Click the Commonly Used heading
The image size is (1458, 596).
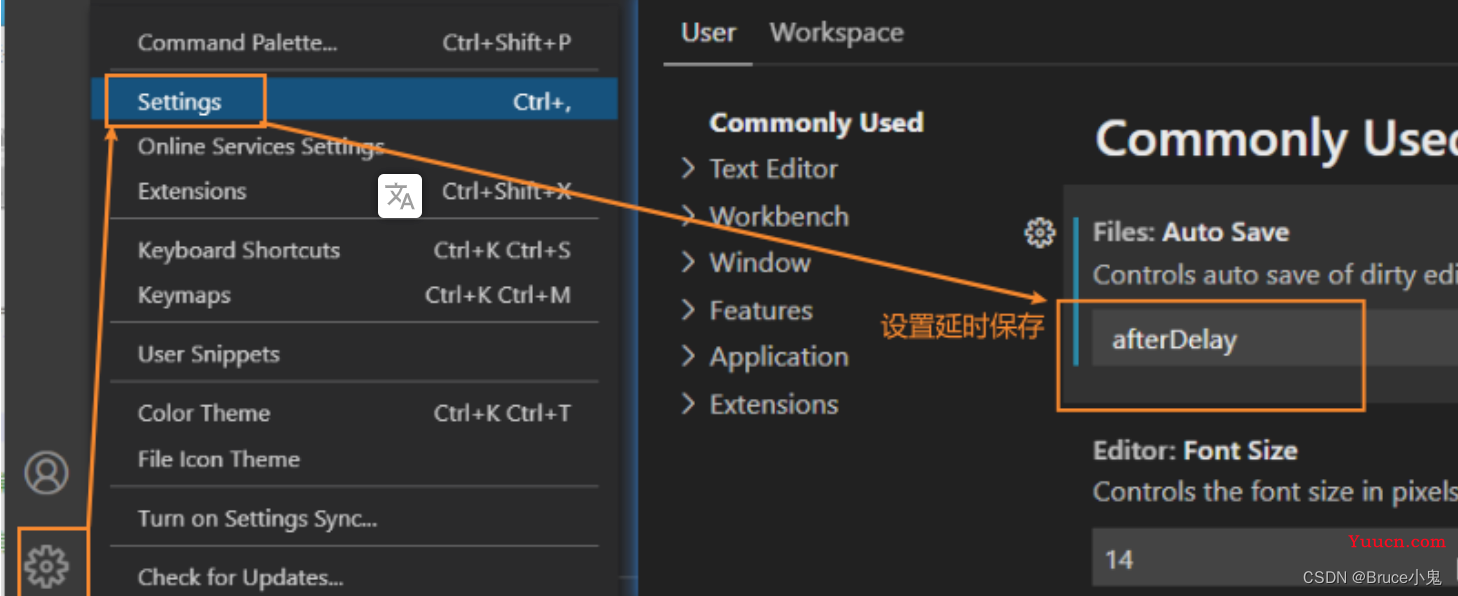tap(1276, 138)
